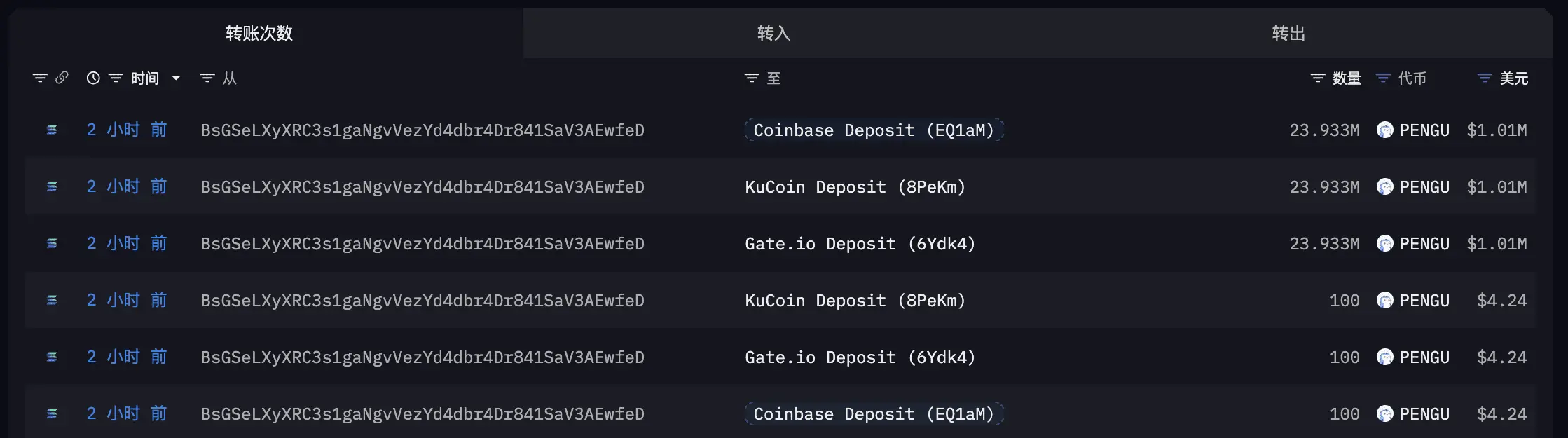1568x438 pixels.
Task: Click the 2 小时 前 timestamp in last row
Action: pos(127,413)
